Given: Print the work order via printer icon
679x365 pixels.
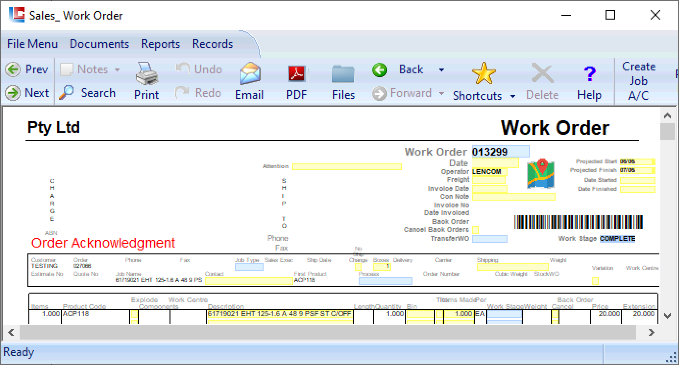Looking at the screenshot, I should click(x=147, y=73).
